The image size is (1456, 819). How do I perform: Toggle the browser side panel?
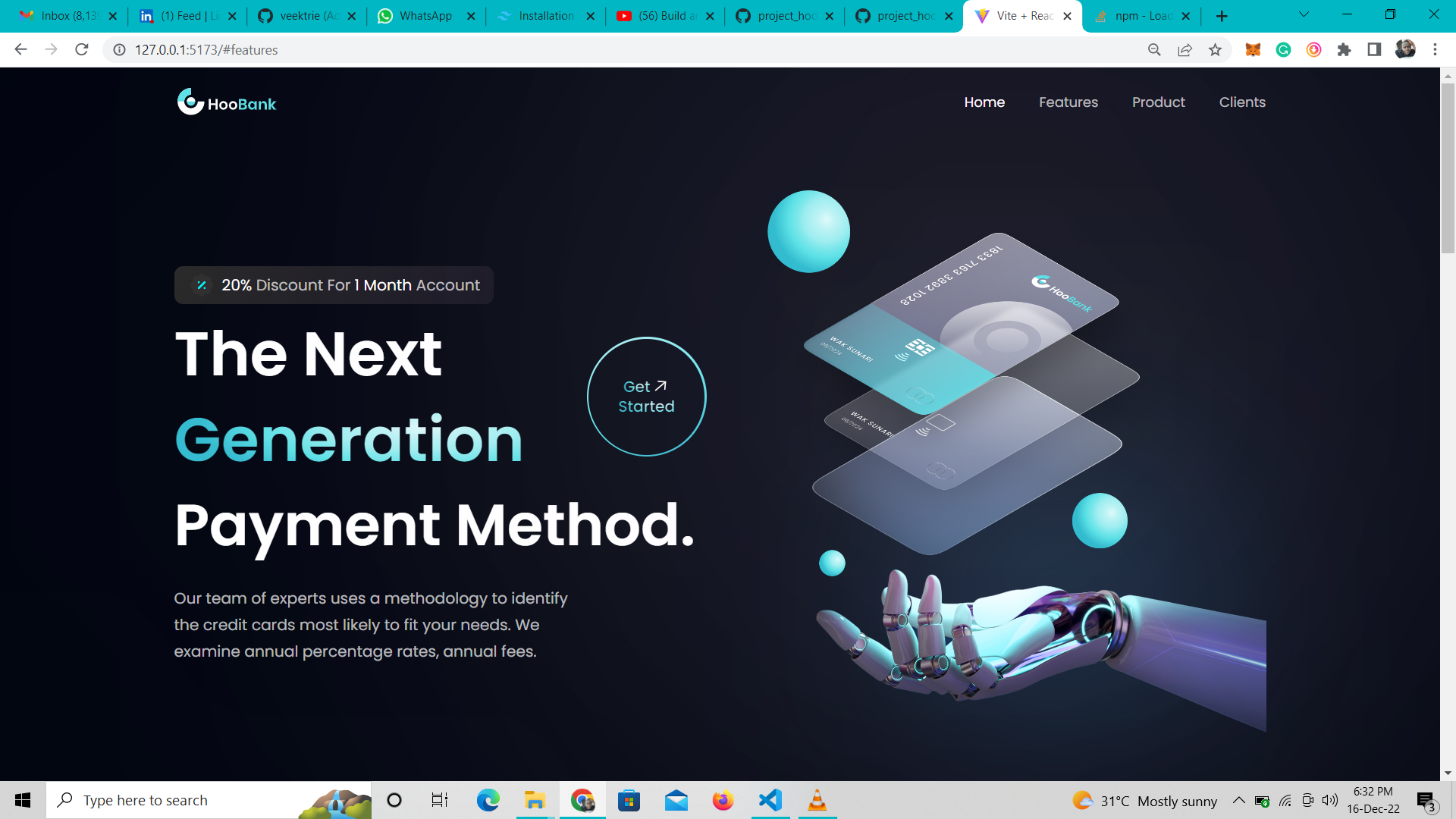pos(1374,50)
